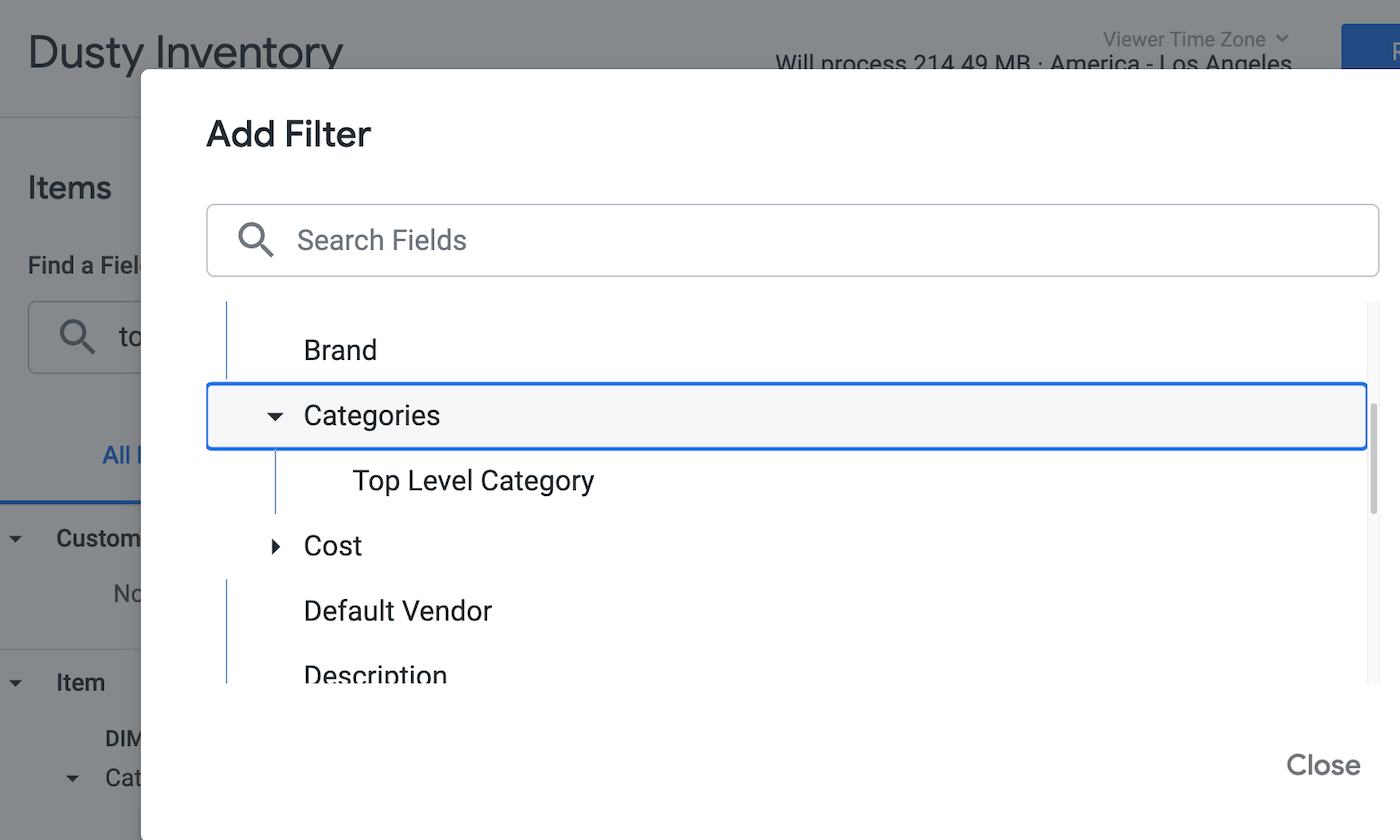Image resolution: width=1400 pixels, height=840 pixels.
Task: Pick the Description field
Action: pyautogui.click(x=375, y=673)
